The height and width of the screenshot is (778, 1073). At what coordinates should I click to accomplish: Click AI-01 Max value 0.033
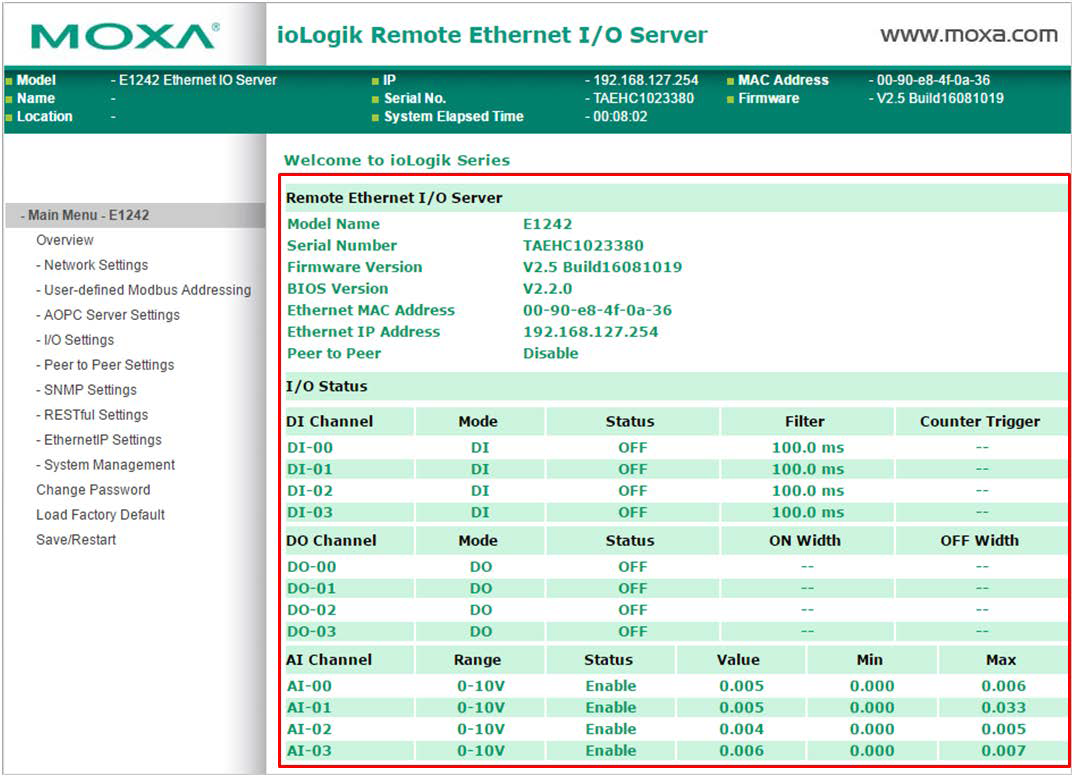click(x=1003, y=708)
